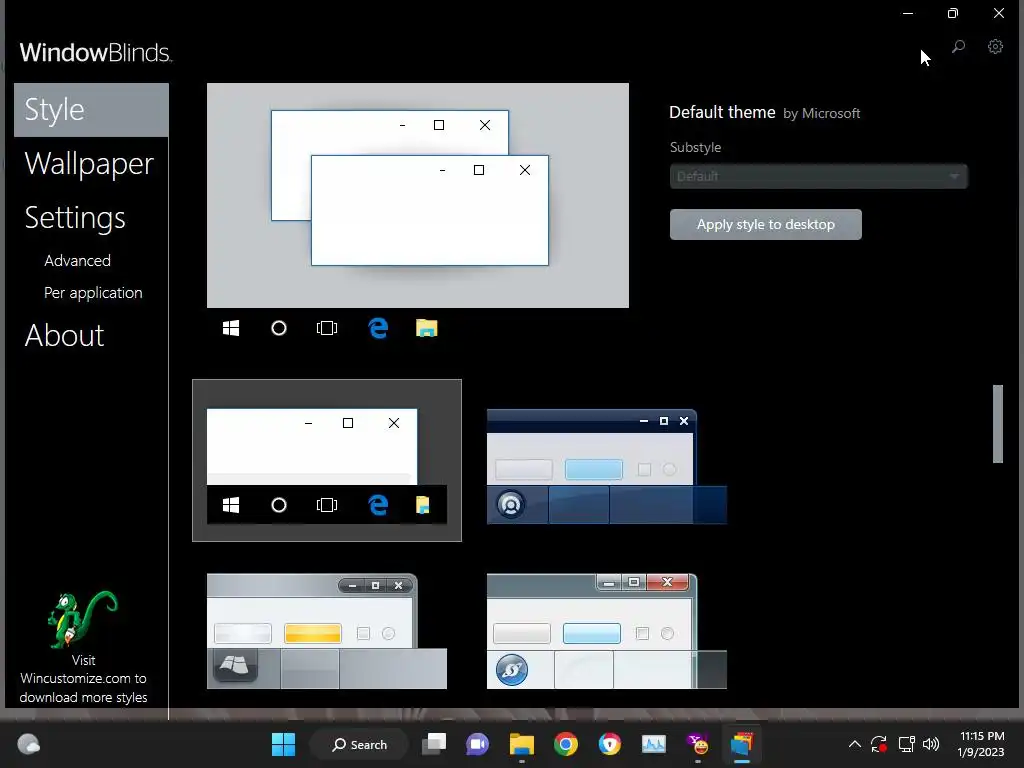1024x768 pixels.
Task: Launch Google Chrome from the taskbar
Action: tap(566, 744)
